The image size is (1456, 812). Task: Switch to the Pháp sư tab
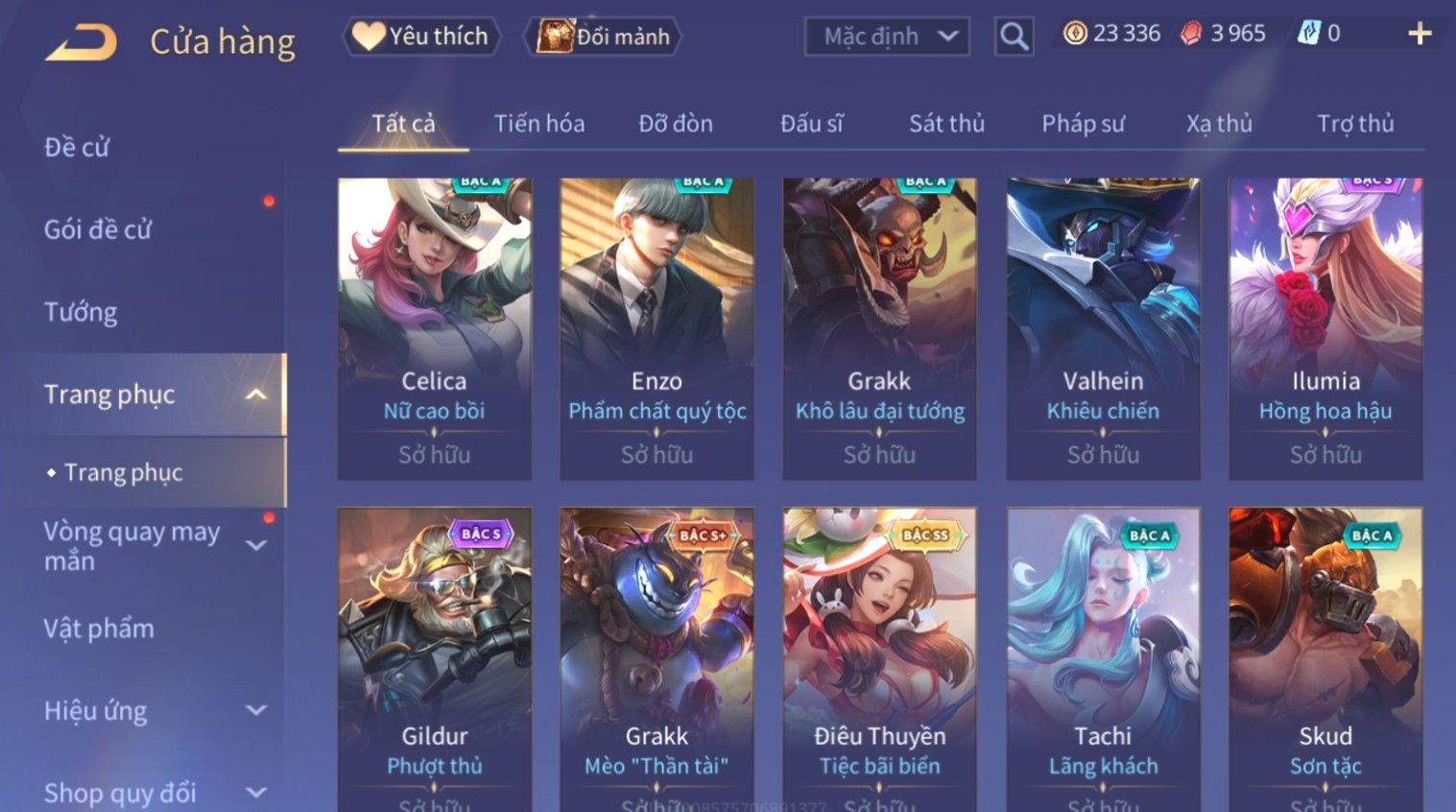tap(1083, 124)
